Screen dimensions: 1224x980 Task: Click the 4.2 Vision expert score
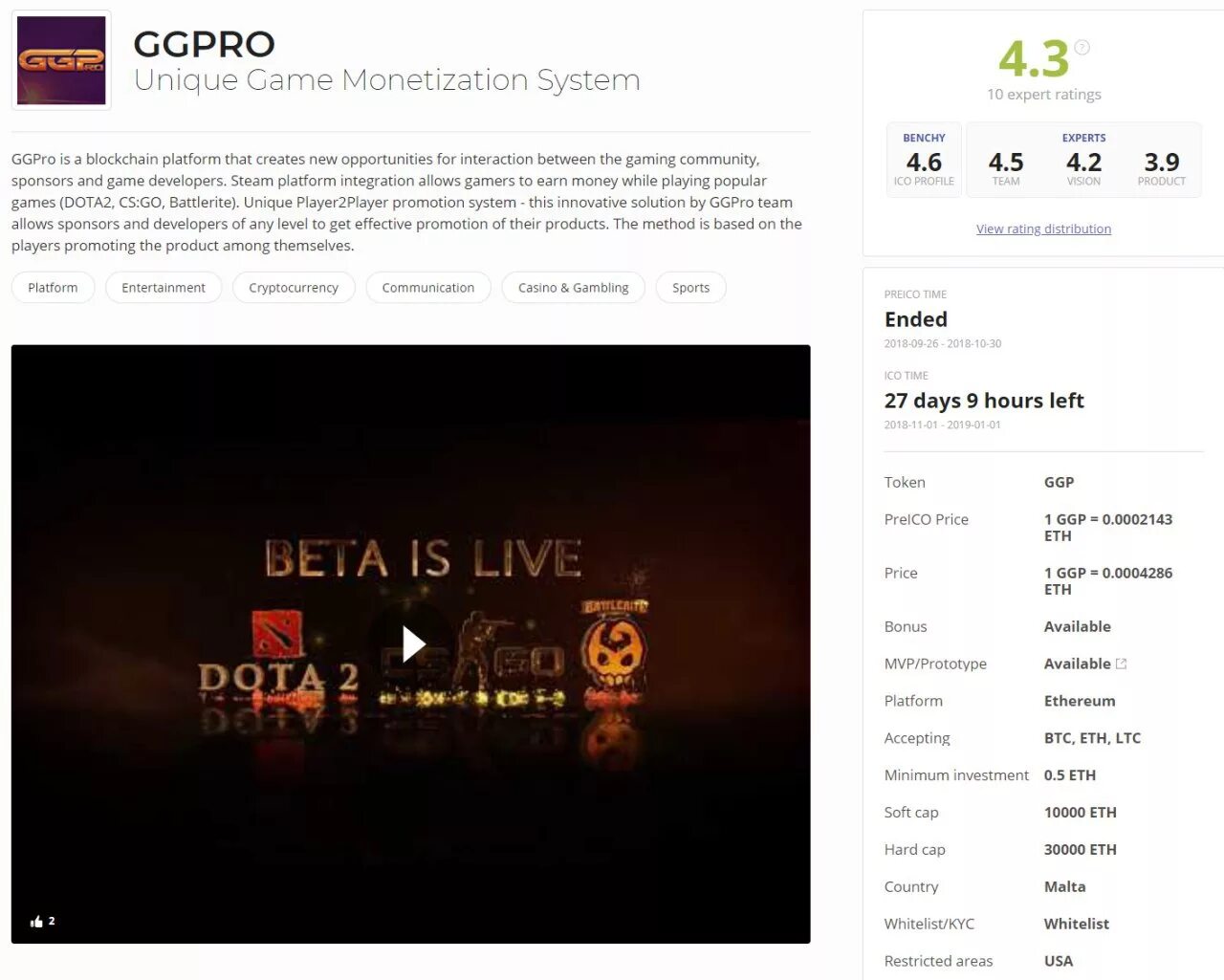(1083, 167)
